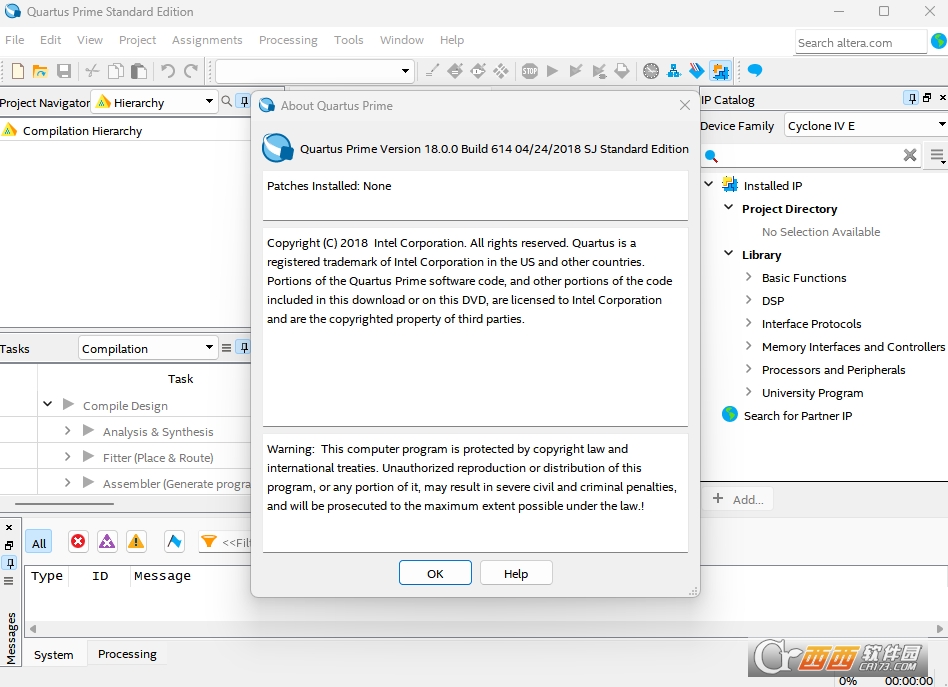Open the Processing menu
This screenshot has width=948, height=687.
pyautogui.click(x=288, y=40)
